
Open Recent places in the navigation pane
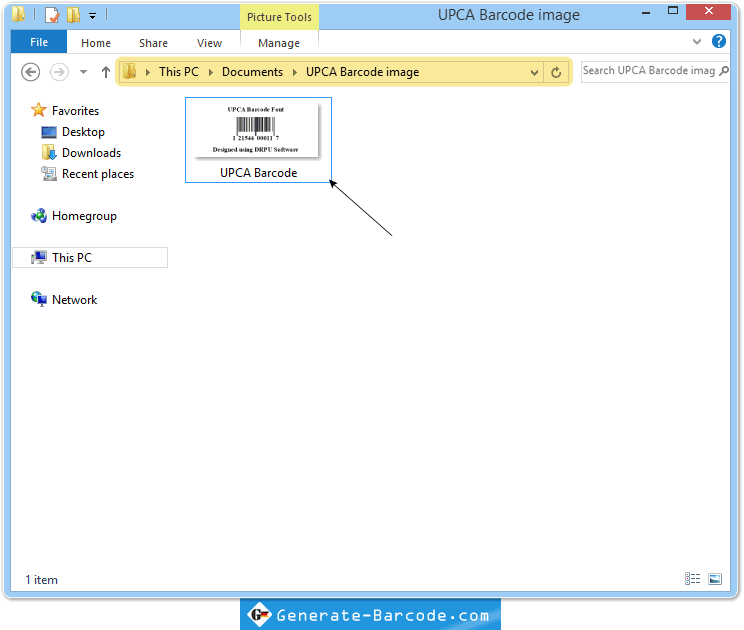coord(98,174)
